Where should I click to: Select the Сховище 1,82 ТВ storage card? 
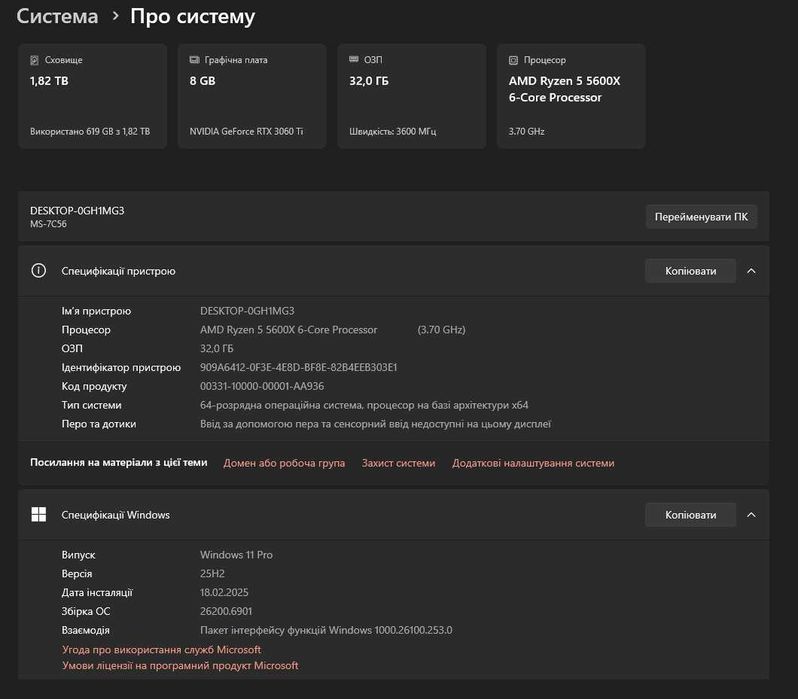[92, 96]
